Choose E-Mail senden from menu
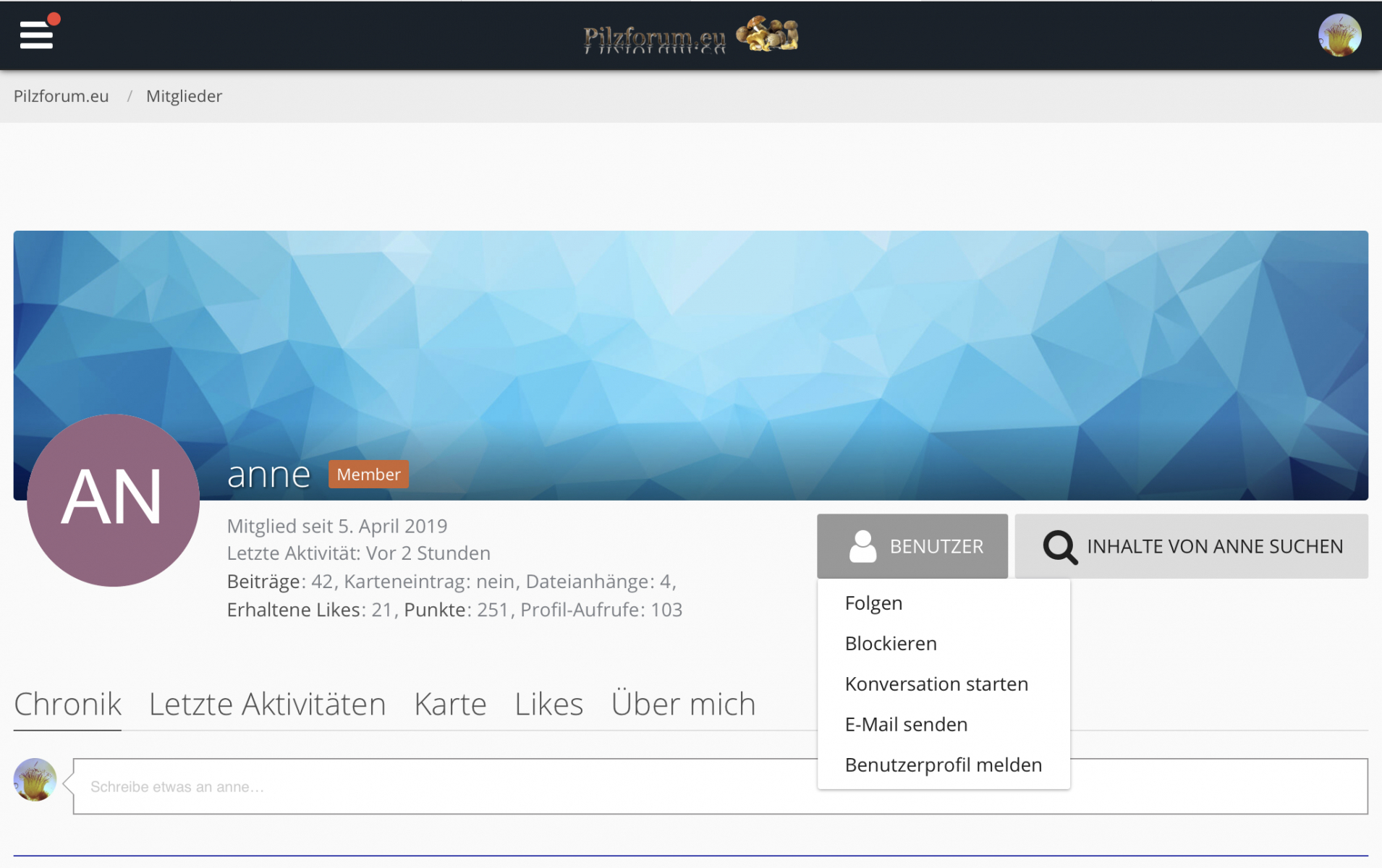The height and width of the screenshot is (868, 1382). coord(905,725)
